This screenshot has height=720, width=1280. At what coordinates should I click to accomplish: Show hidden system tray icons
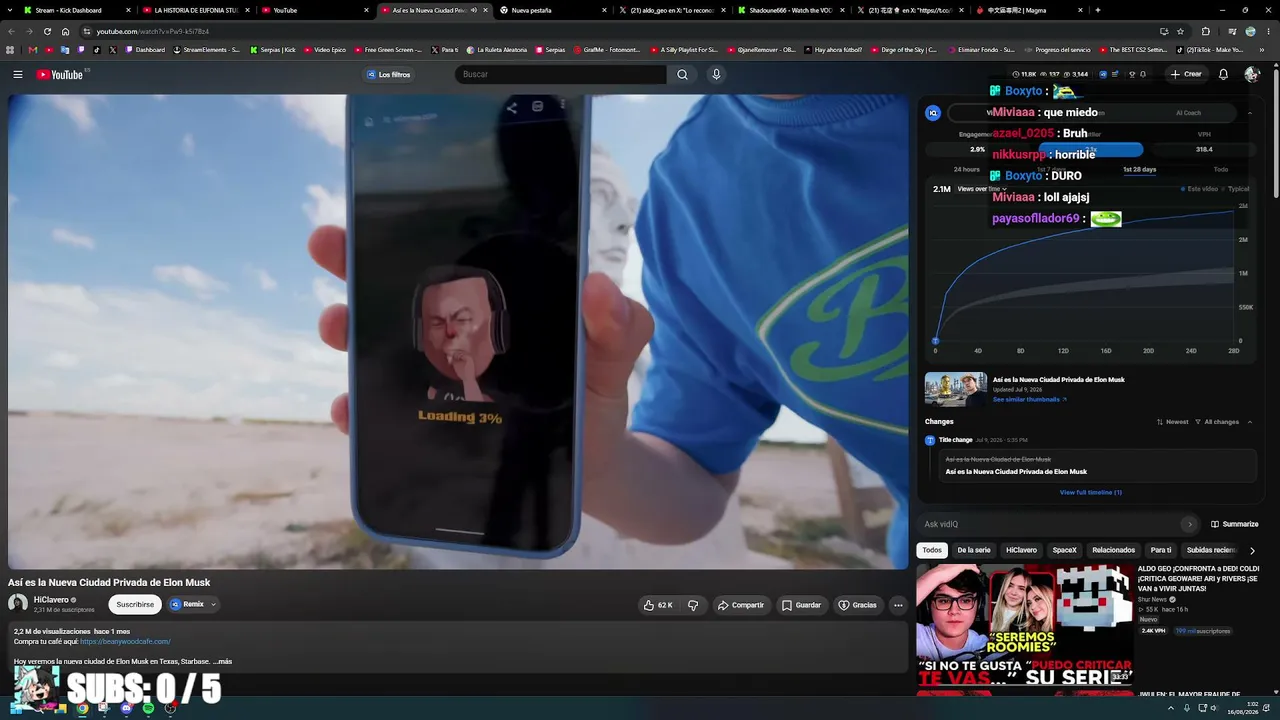[1171, 708]
